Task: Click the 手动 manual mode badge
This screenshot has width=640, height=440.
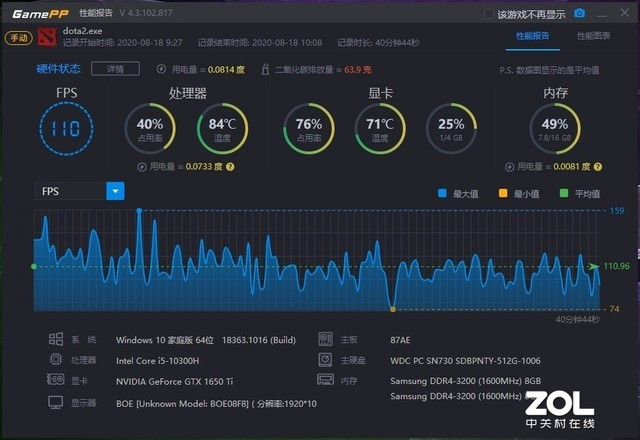Action: click(19, 38)
